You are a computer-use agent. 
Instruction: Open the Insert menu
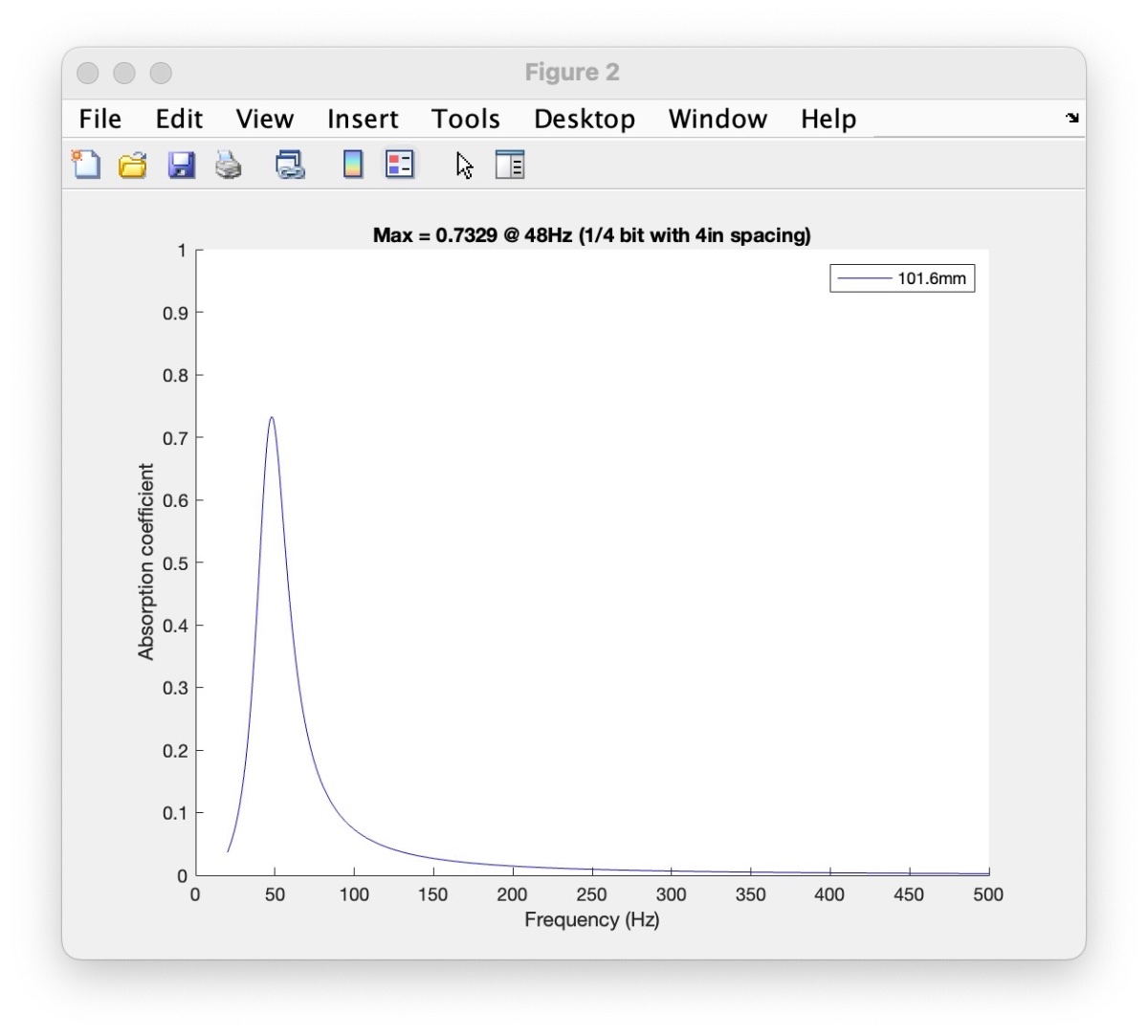pyautogui.click(x=363, y=119)
